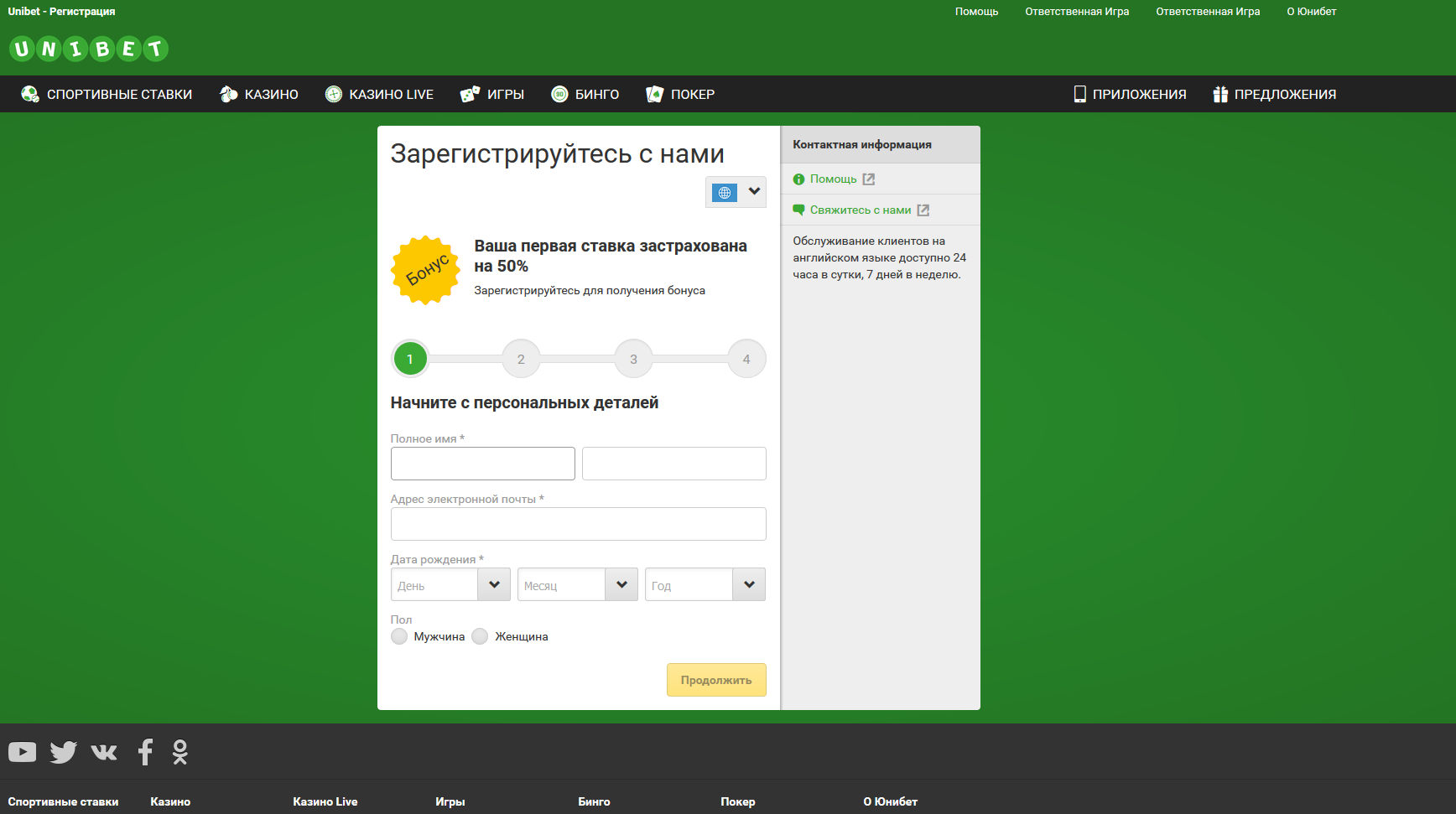Focus the email address input field
Screen dimensions: 1456x814
point(579,524)
